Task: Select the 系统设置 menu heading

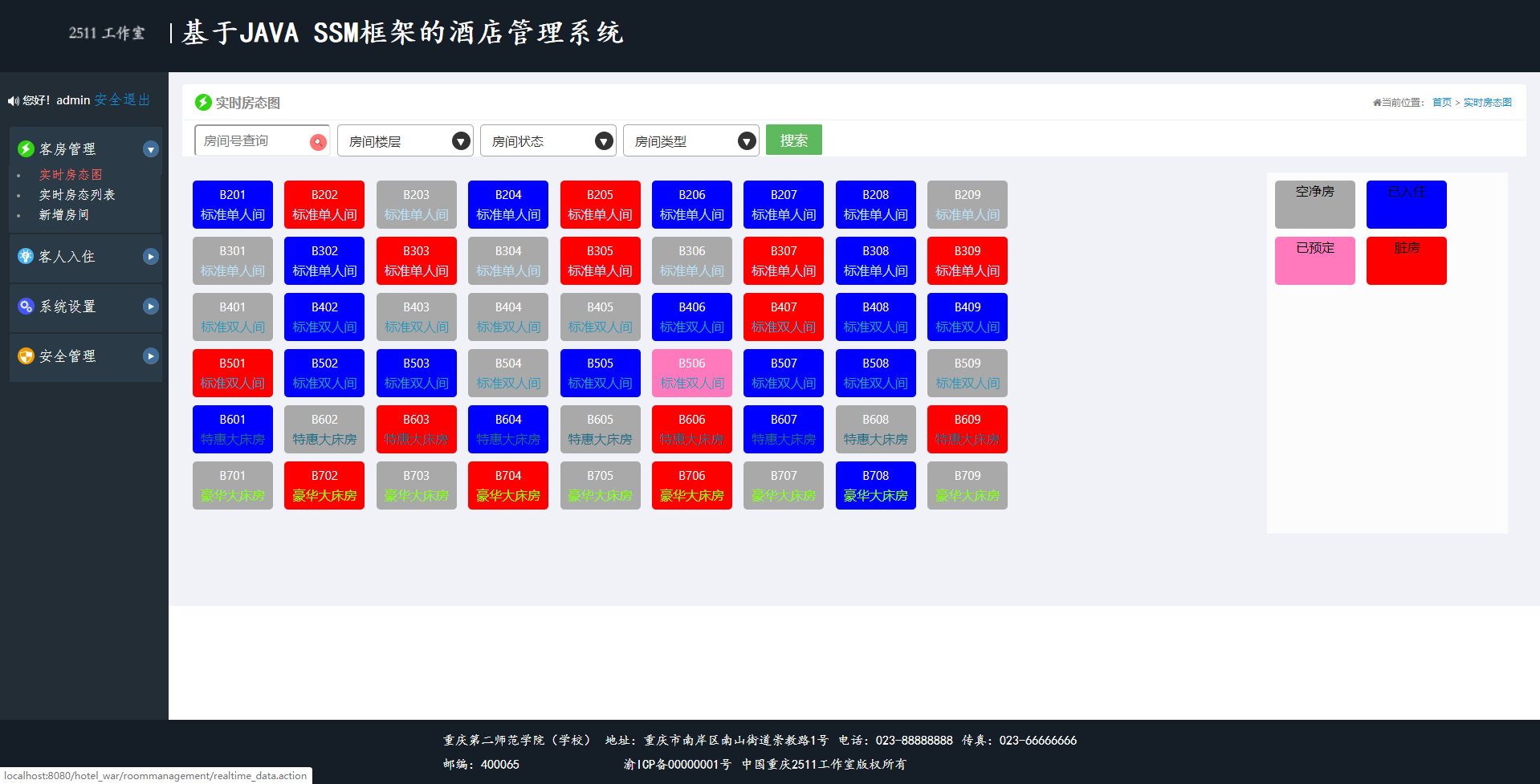Action: click(x=67, y=307)
